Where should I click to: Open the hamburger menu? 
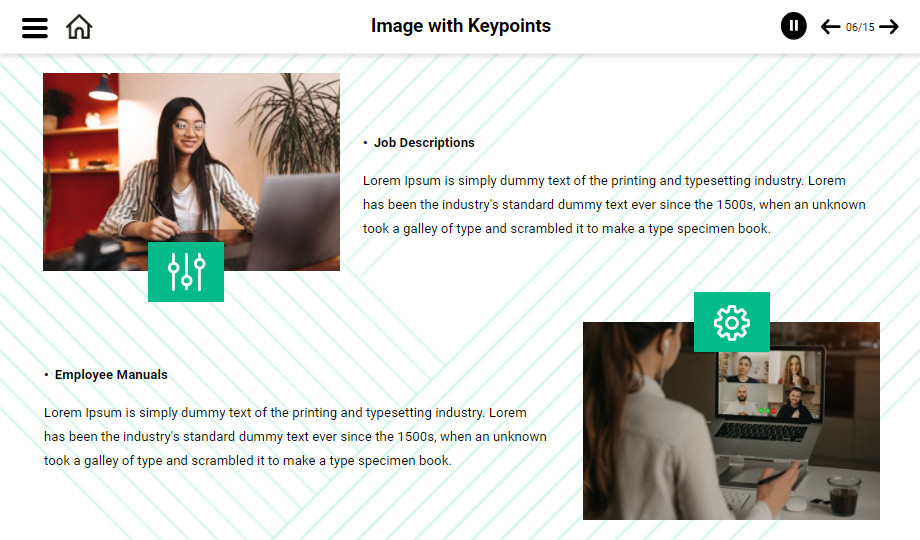[35, 28]
